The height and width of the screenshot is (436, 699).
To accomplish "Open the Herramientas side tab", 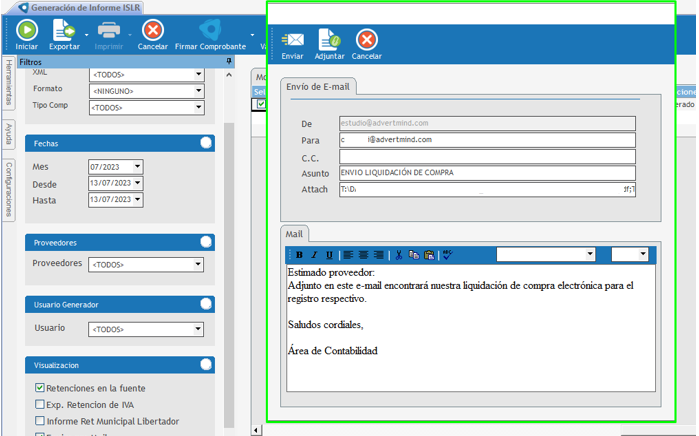I will [x=8, y=82].
